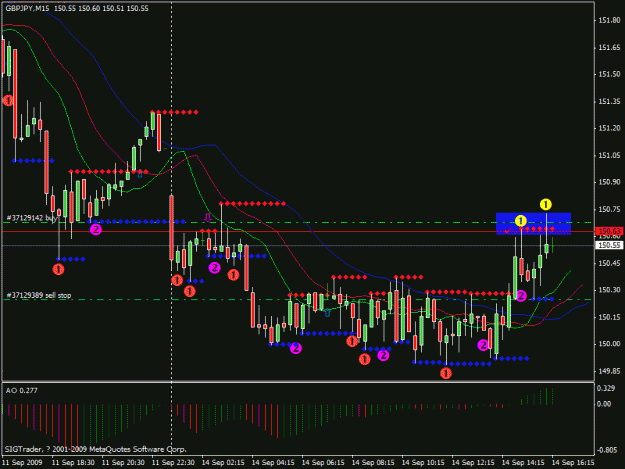Viewport: 625px width, 469px height.
Task: Click the 11 Sep 2009 time label
Action: tap(22, 463)
